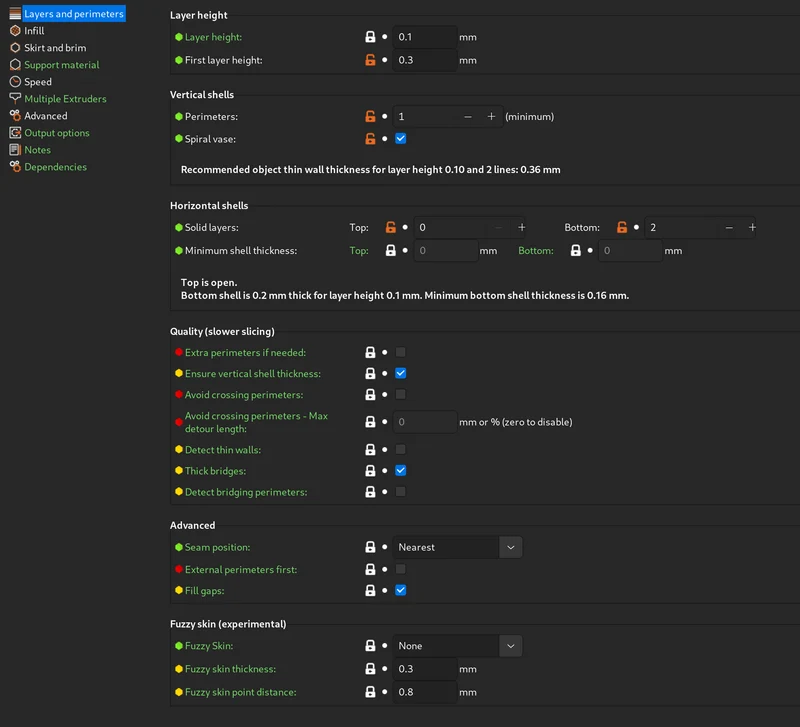This screenshot has width=800, height=727.
Task: Open the Support material settings page
Action: click(62, 65)
